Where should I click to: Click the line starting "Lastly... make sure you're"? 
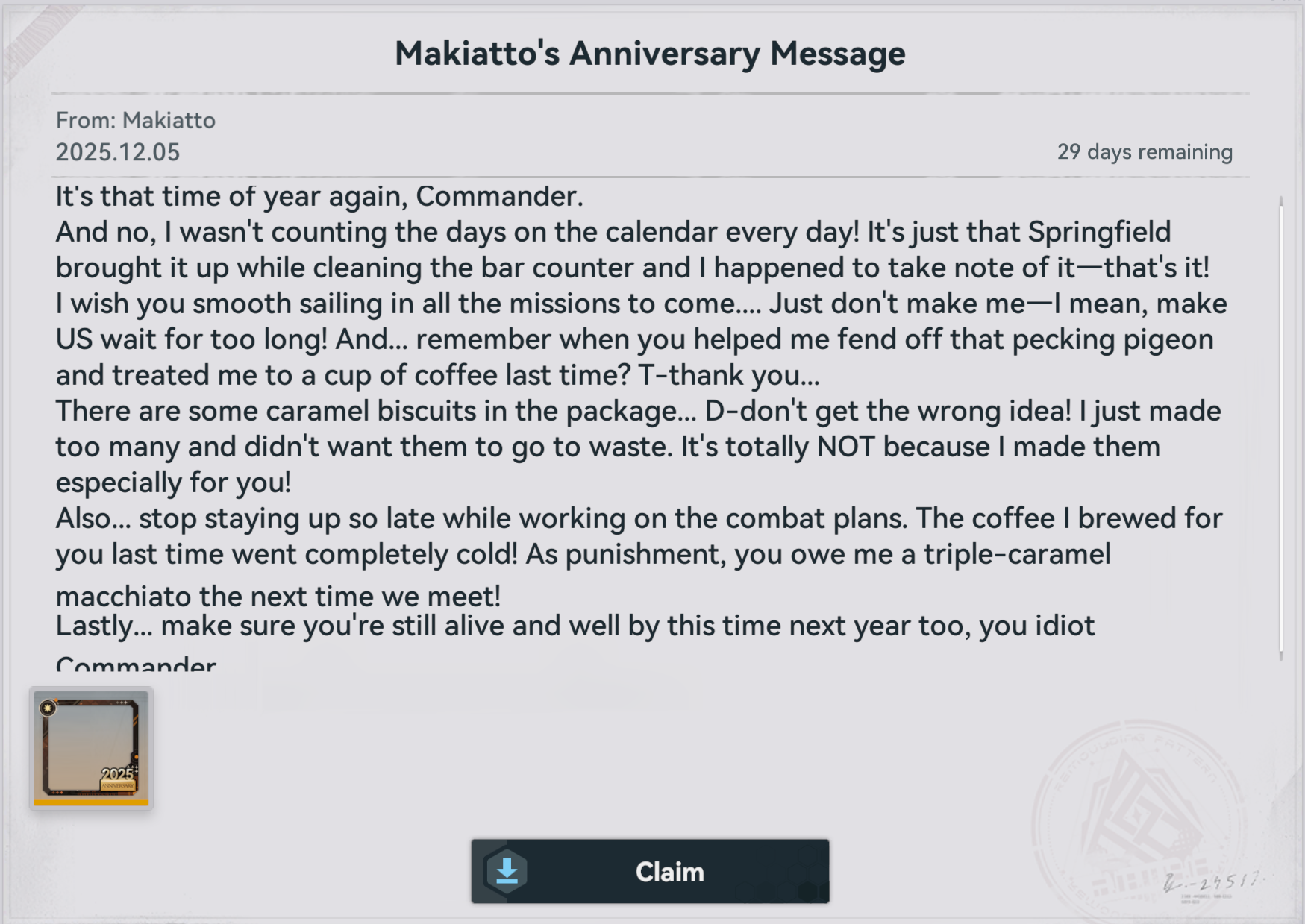coord(575,626)
